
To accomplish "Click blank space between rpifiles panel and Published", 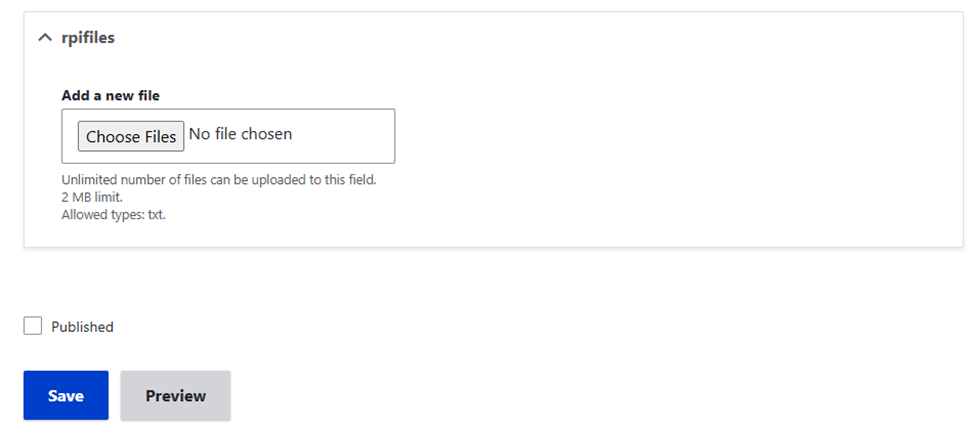I will click(400, 282).
